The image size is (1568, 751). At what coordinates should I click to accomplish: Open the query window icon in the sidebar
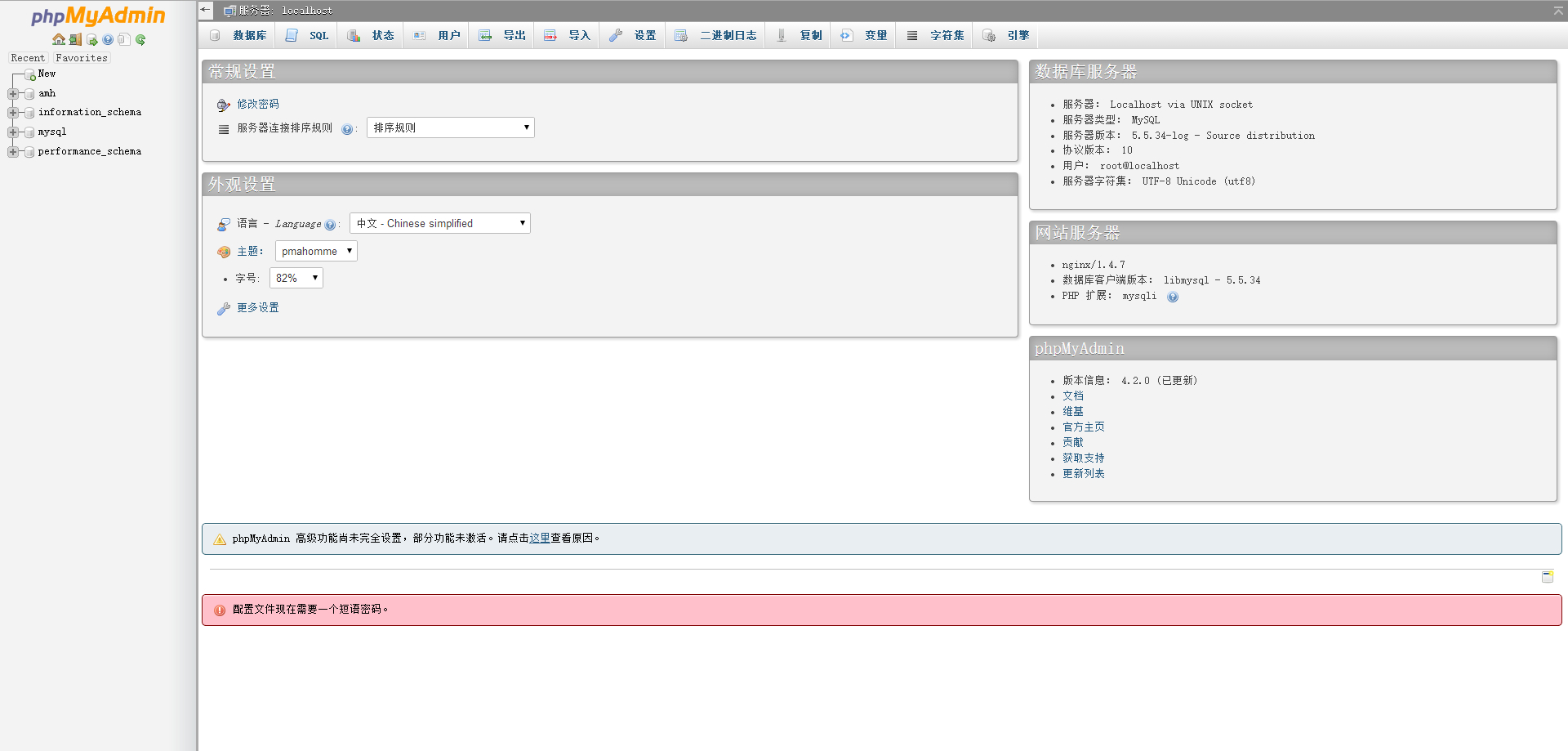(x=91, y=39)
